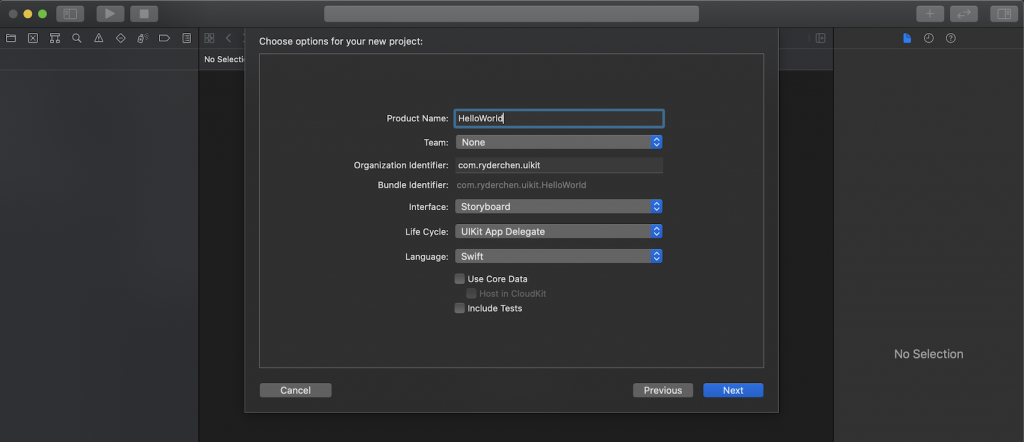Viewport: 1024px width, 442px height.
Task: Open the Find navigator magnifier icon
Action: [76, 38]
